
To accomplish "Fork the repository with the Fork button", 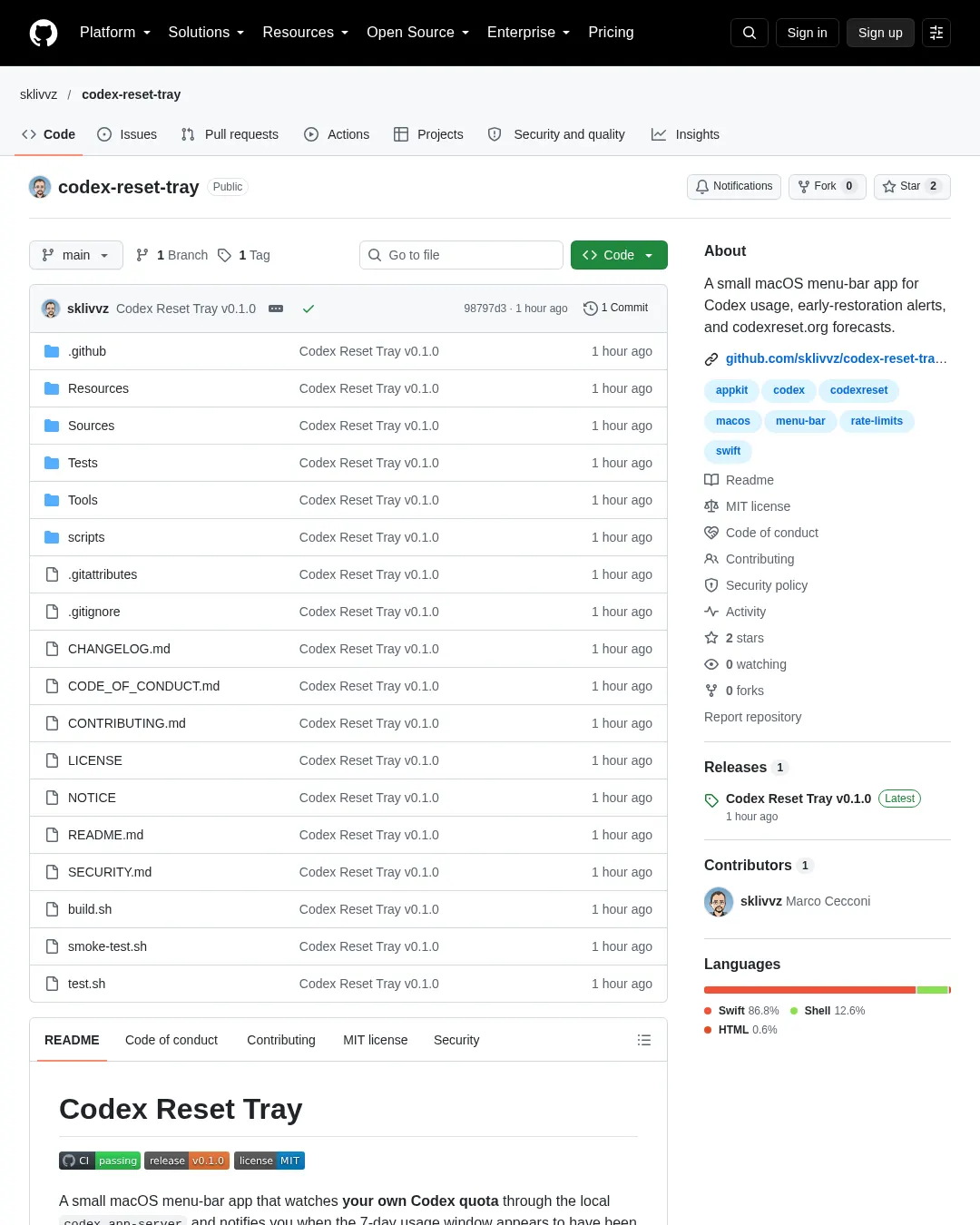I will tap(827, 186).
